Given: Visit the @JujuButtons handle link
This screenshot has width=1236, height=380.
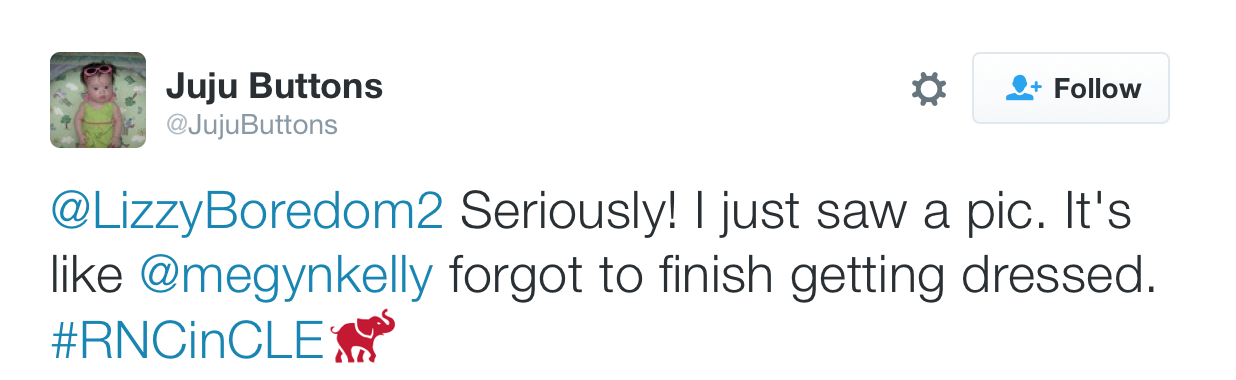Looking at the screenshot, I should click(251, 126).
